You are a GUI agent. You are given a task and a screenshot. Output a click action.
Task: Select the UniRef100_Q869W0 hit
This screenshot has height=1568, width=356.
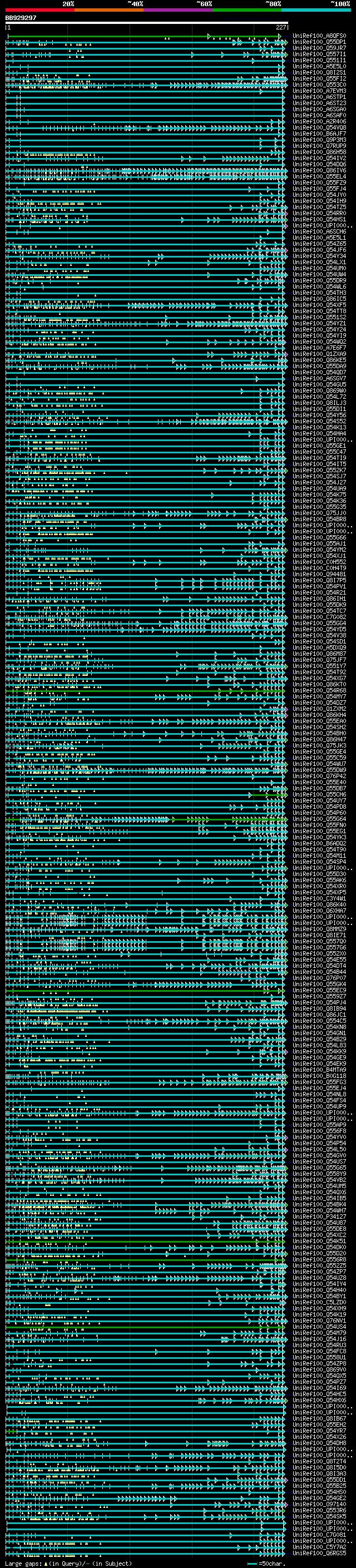tap(319, 390)
